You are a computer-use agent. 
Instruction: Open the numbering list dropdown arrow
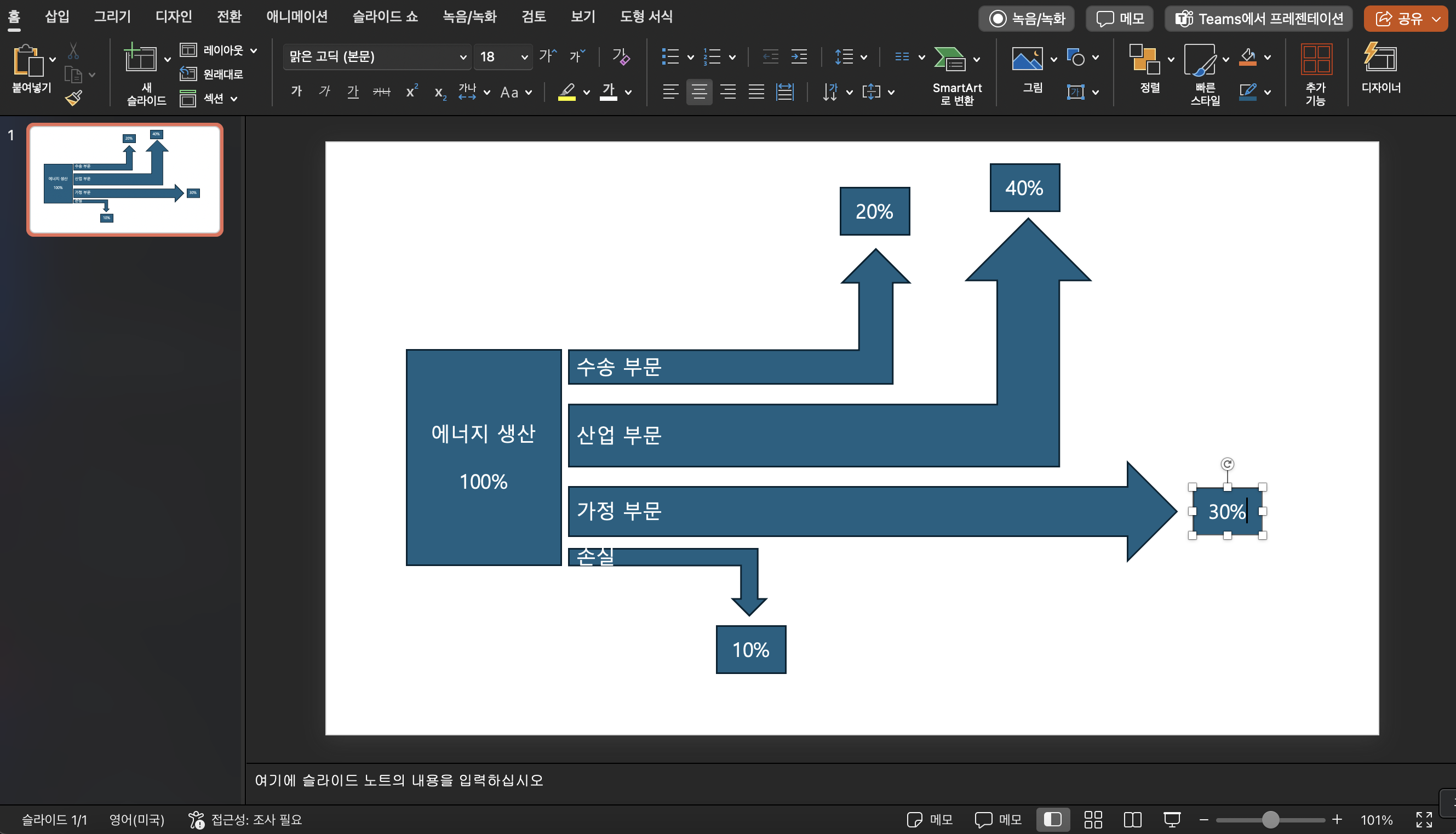(732, 56)
